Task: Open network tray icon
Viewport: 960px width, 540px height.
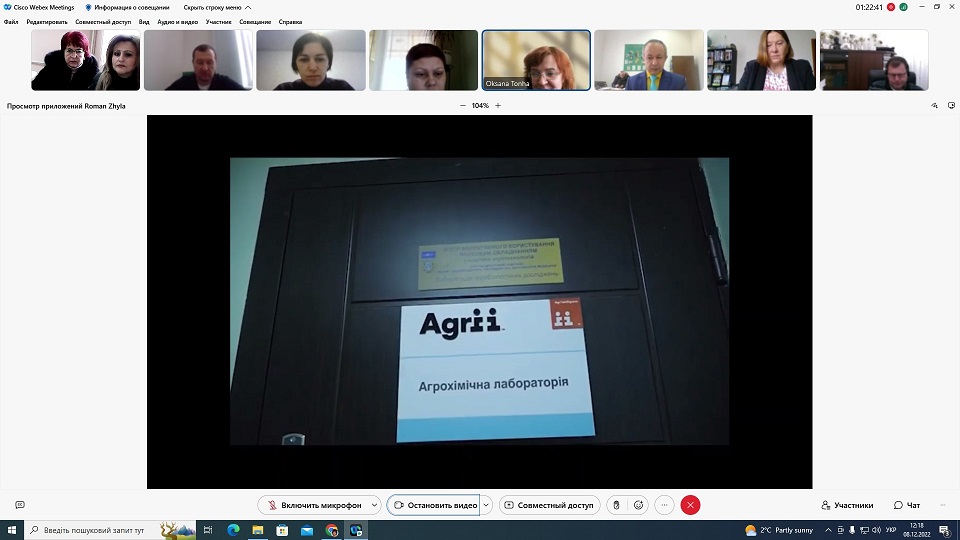Action: coord(864,530)
